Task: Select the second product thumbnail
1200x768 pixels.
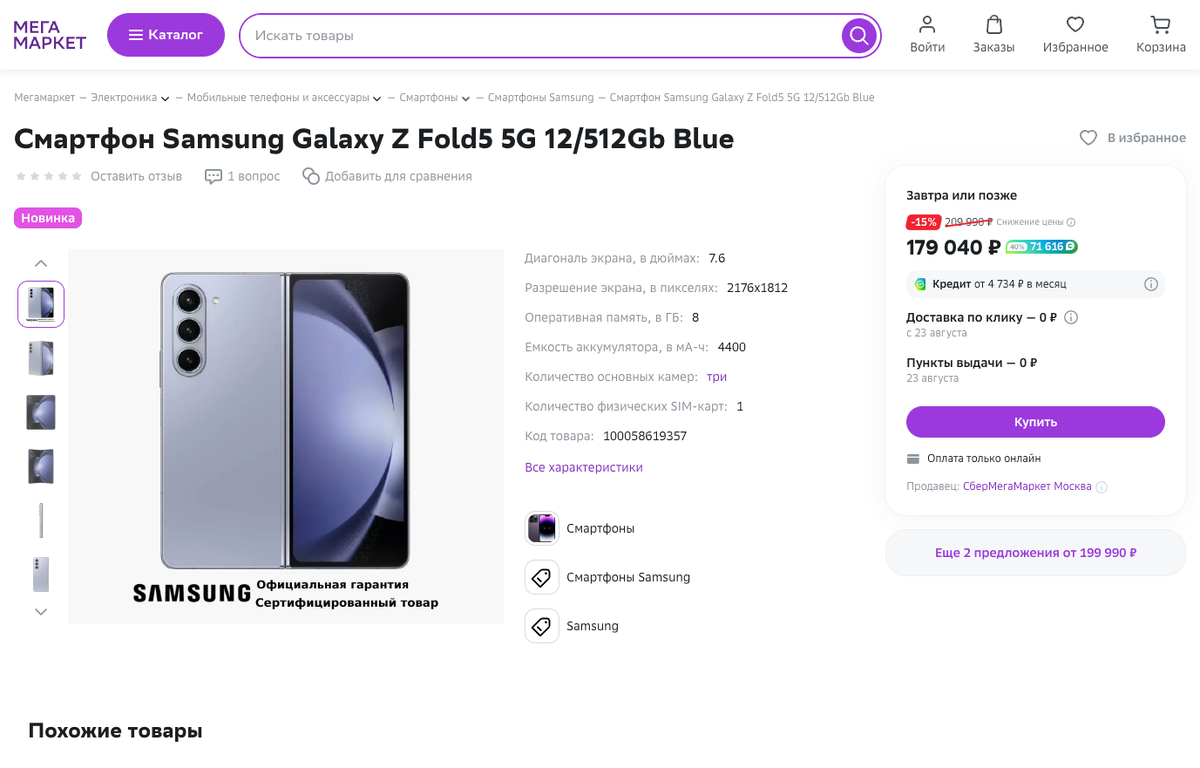Action: 41,358
